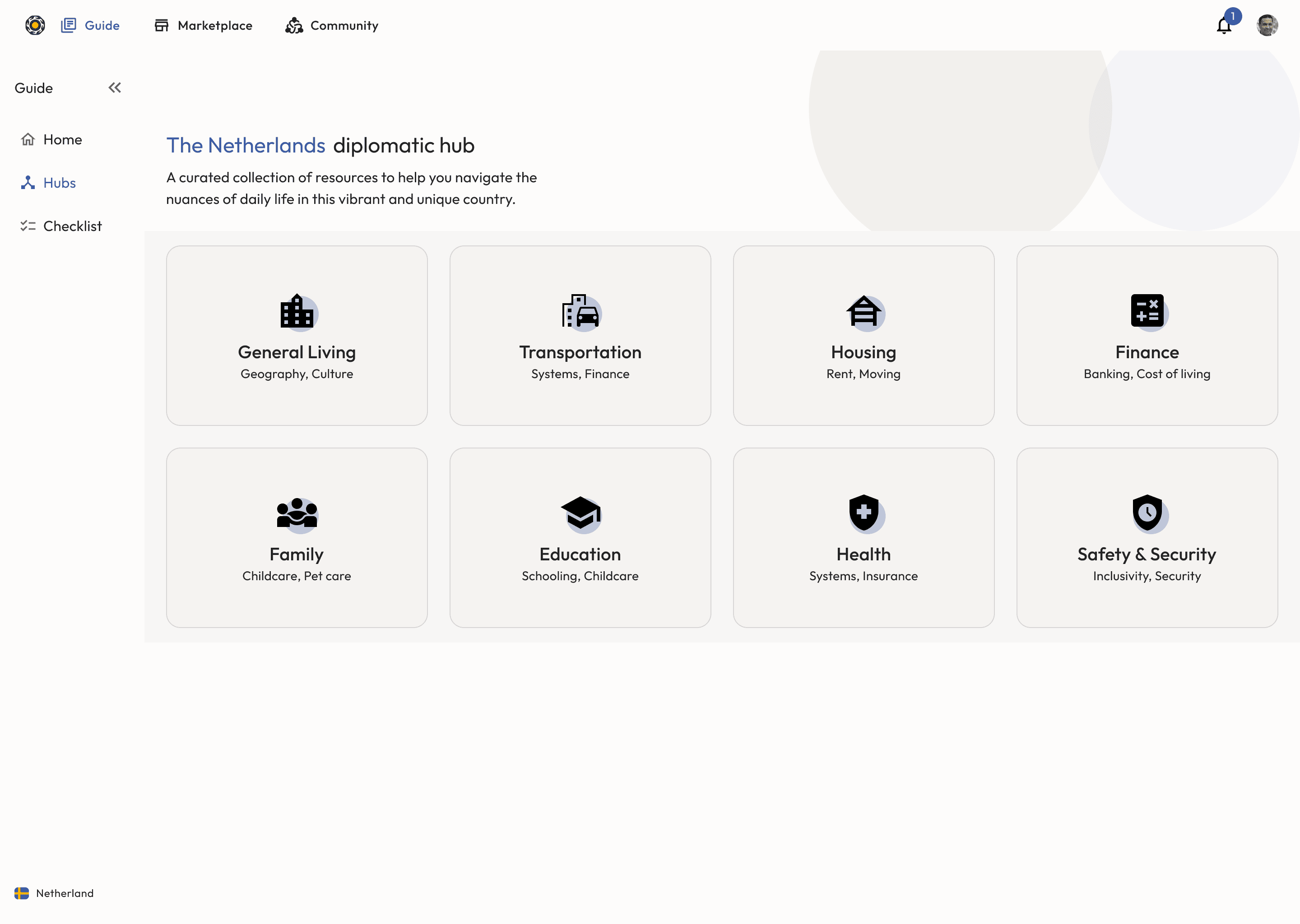Click the Safety & Security category icon
The height and width of the screenshot is (924, 1300).
(x=1146, y=512)
